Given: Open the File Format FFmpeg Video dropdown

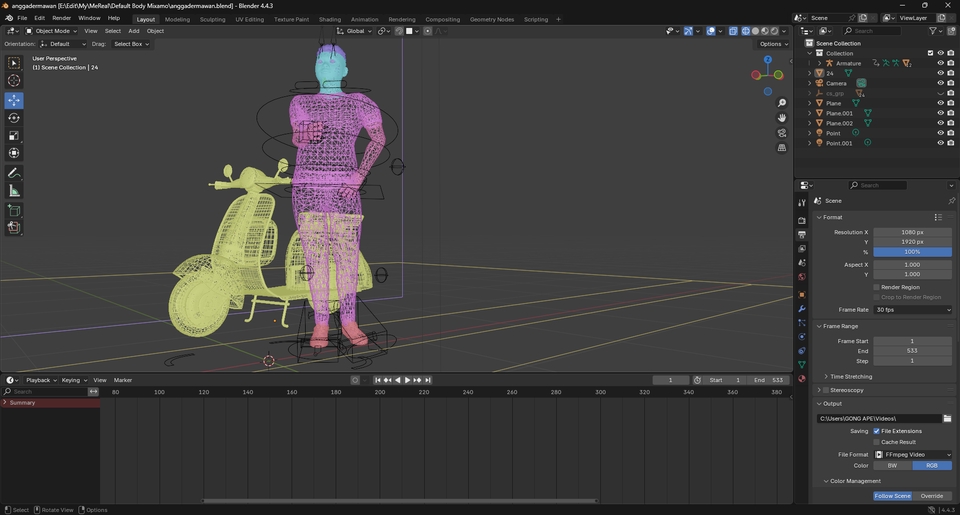Looking at the screenshot, I should pos(912,454).
